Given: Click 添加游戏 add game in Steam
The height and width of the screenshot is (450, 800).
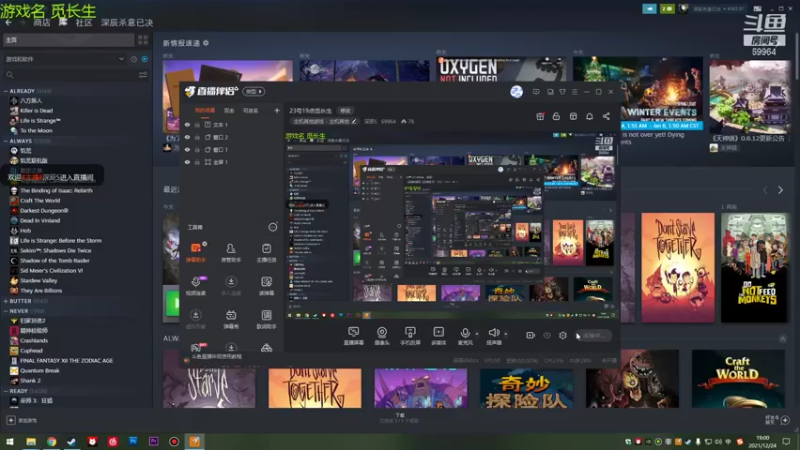Looking at the screenshot, I should coord(21,420).
